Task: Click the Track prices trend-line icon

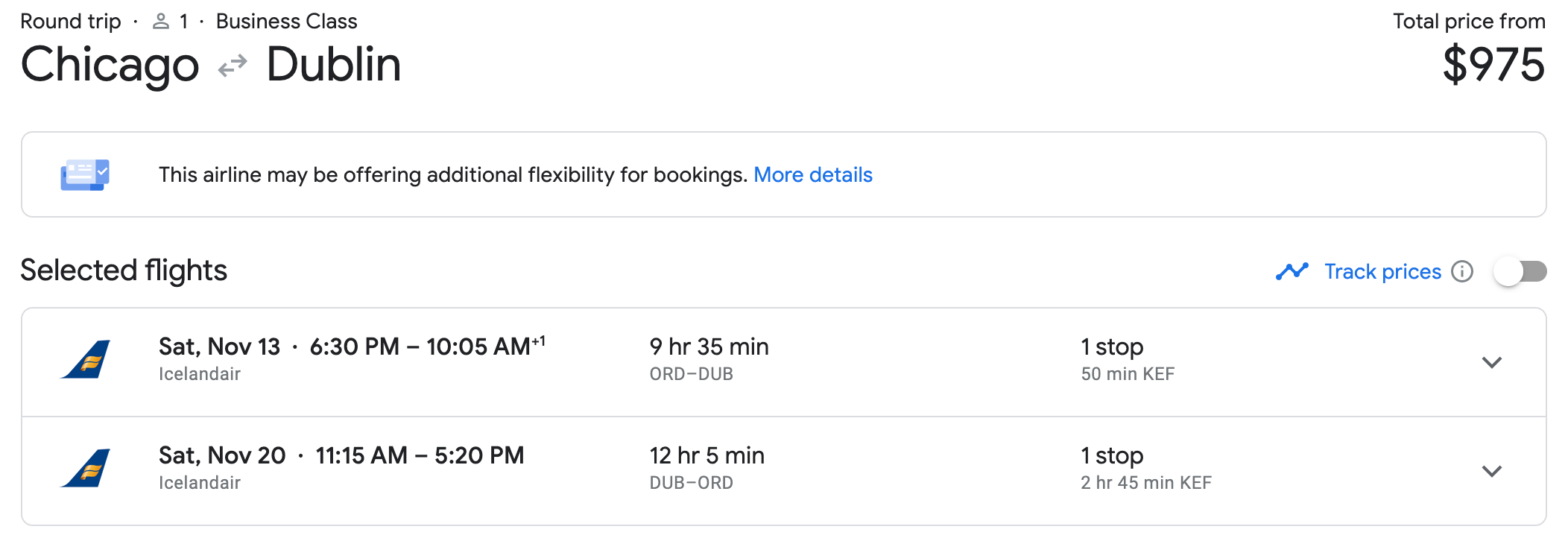Action: [x=1292, y=271]
